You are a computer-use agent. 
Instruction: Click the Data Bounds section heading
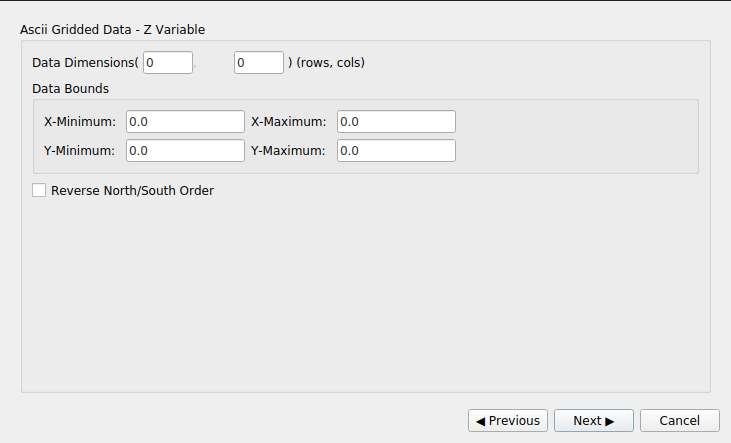(70, 88)
